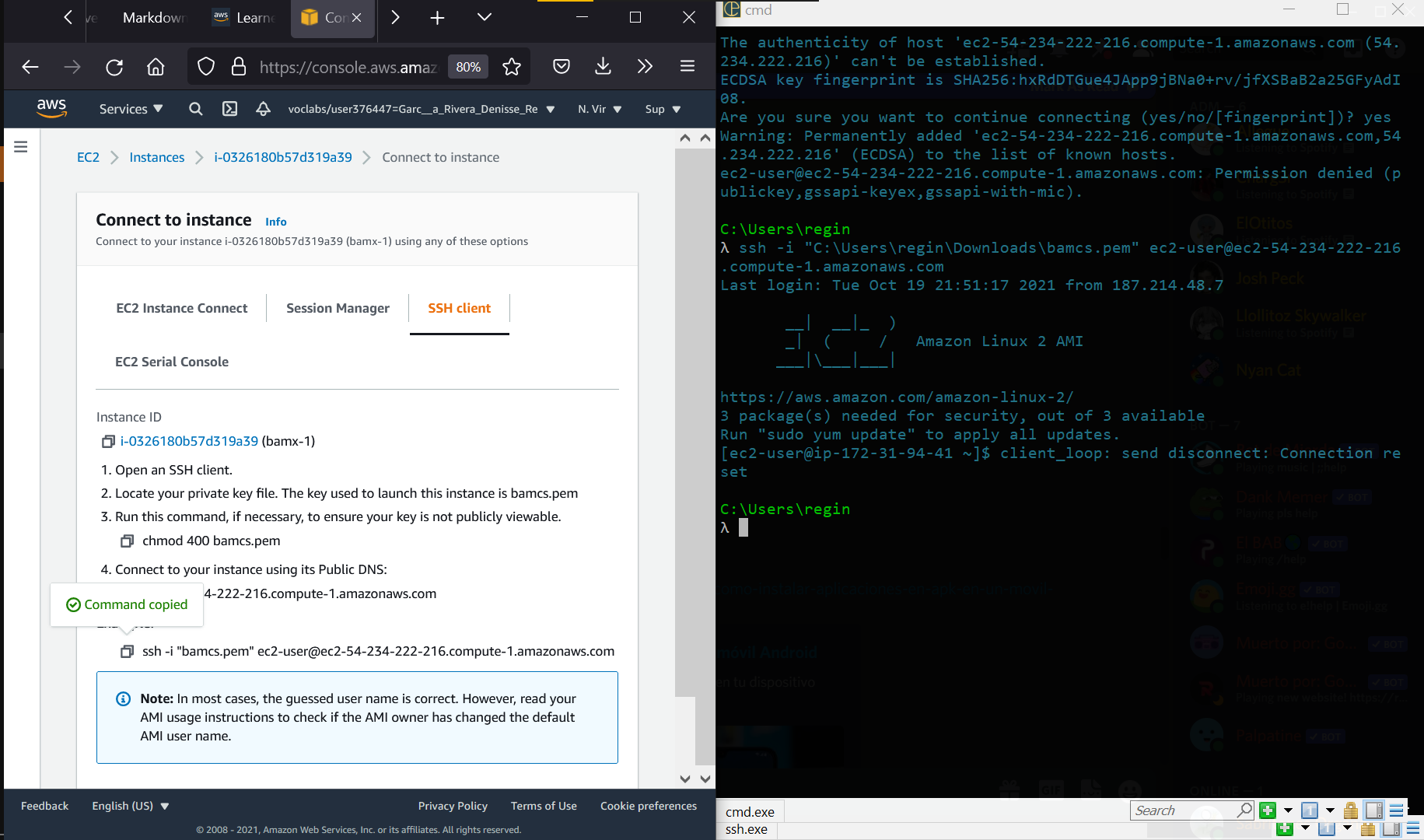Image resolution: width=1424 pixels, height=840 pixels.
Task: Open the N. Vir region dropdown
Action: coord(598,109)
